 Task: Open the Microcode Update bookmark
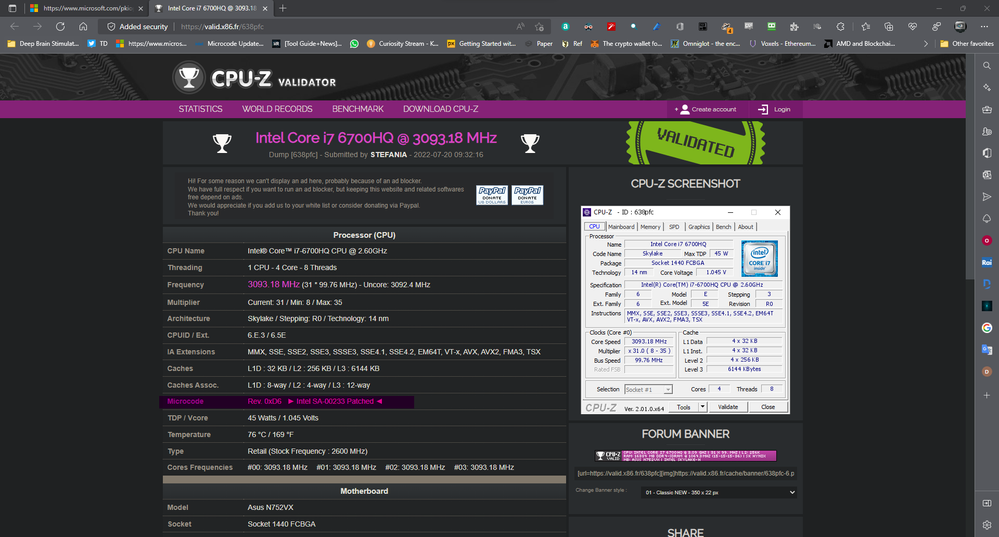(229, 43)
